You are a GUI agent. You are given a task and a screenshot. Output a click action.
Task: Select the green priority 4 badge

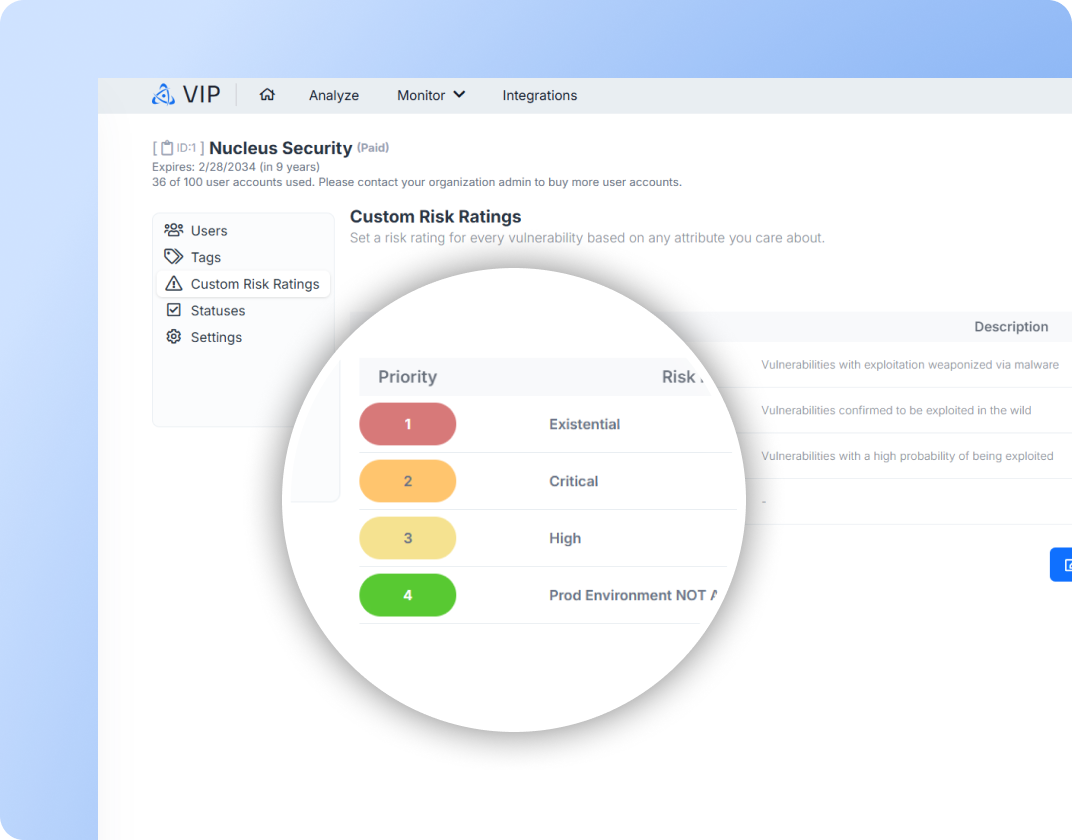click(x=407, y=595)
